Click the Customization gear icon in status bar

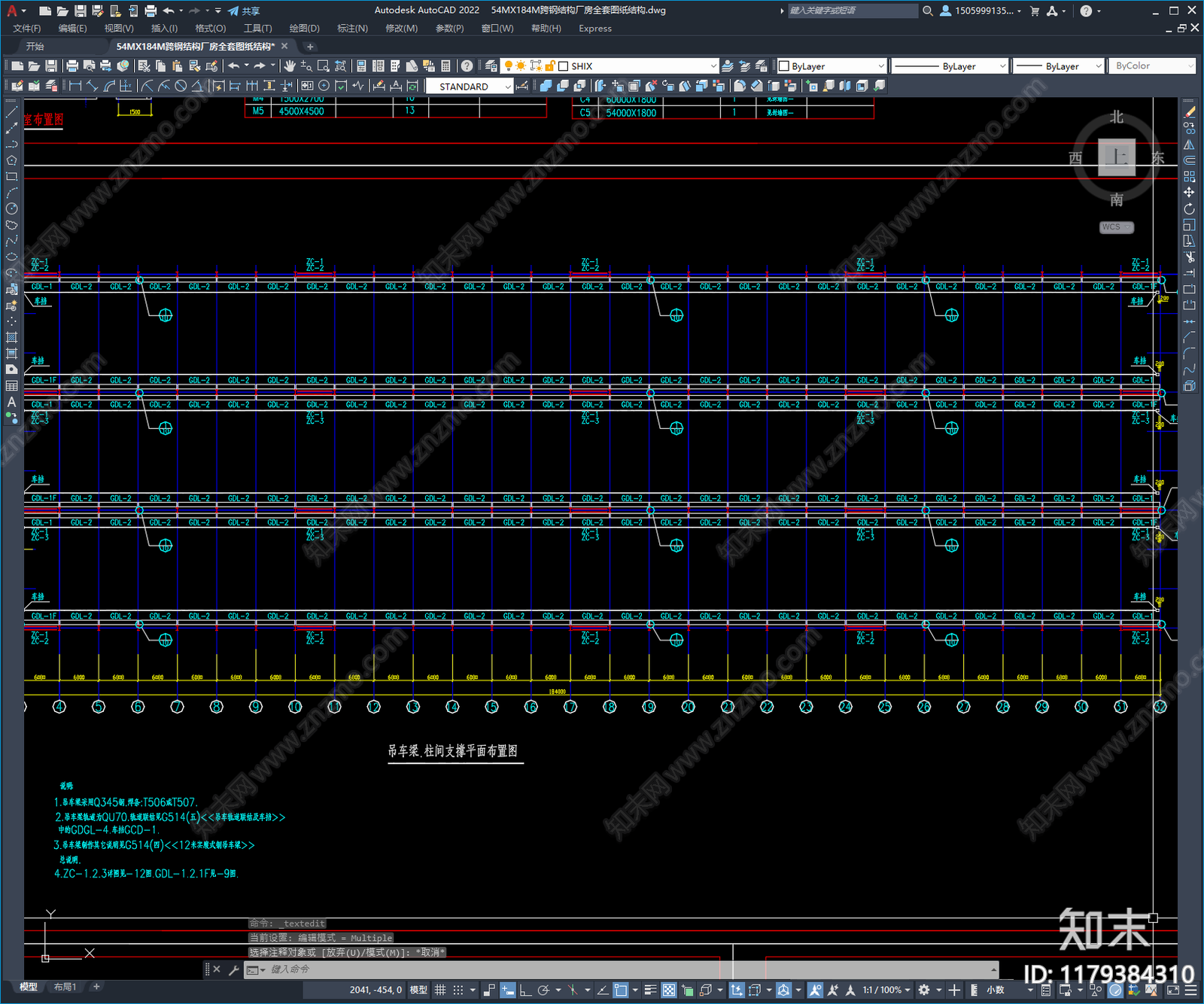pos(924,990)
